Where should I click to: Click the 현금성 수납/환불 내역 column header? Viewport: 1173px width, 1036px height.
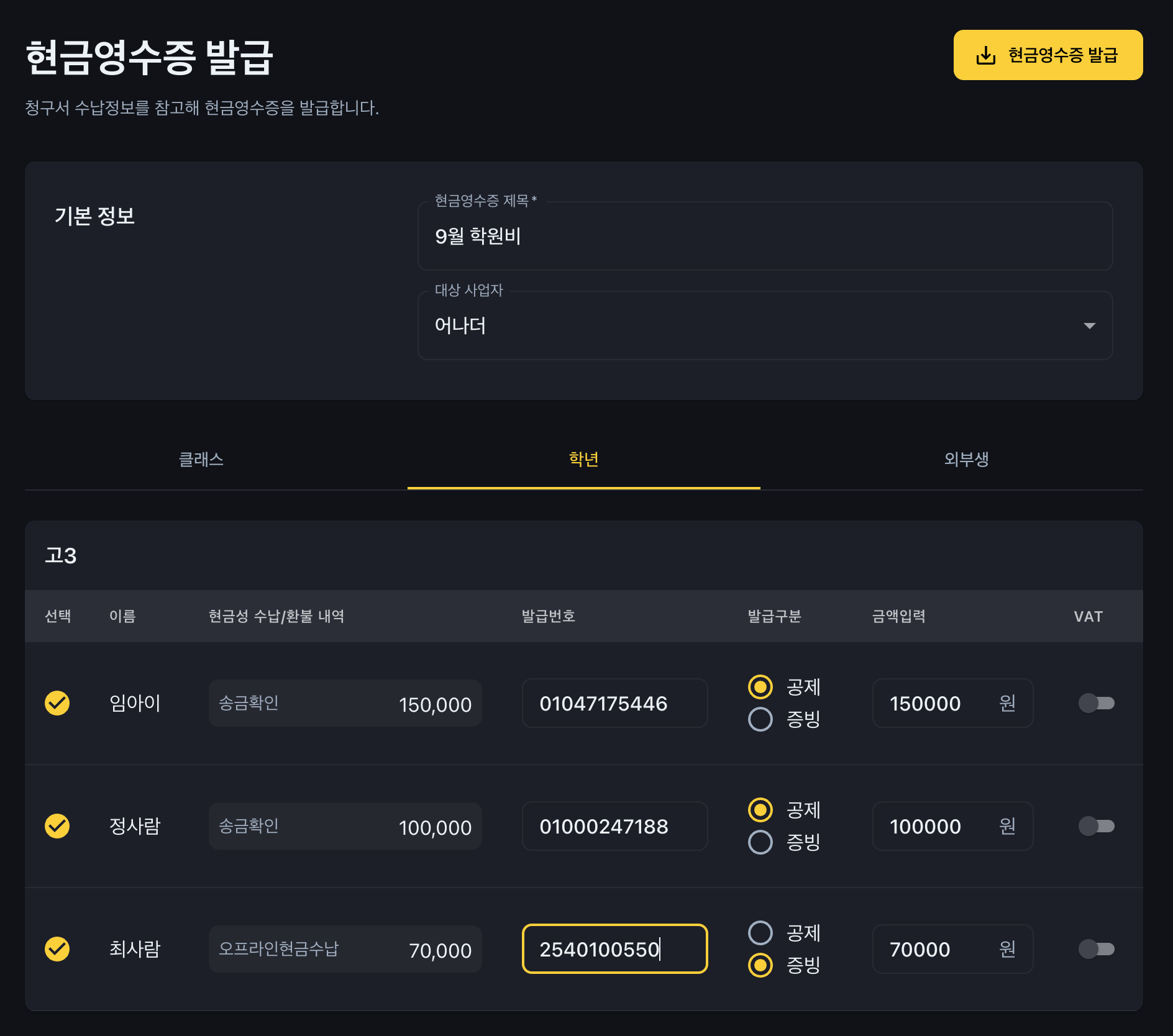[276, 616]
